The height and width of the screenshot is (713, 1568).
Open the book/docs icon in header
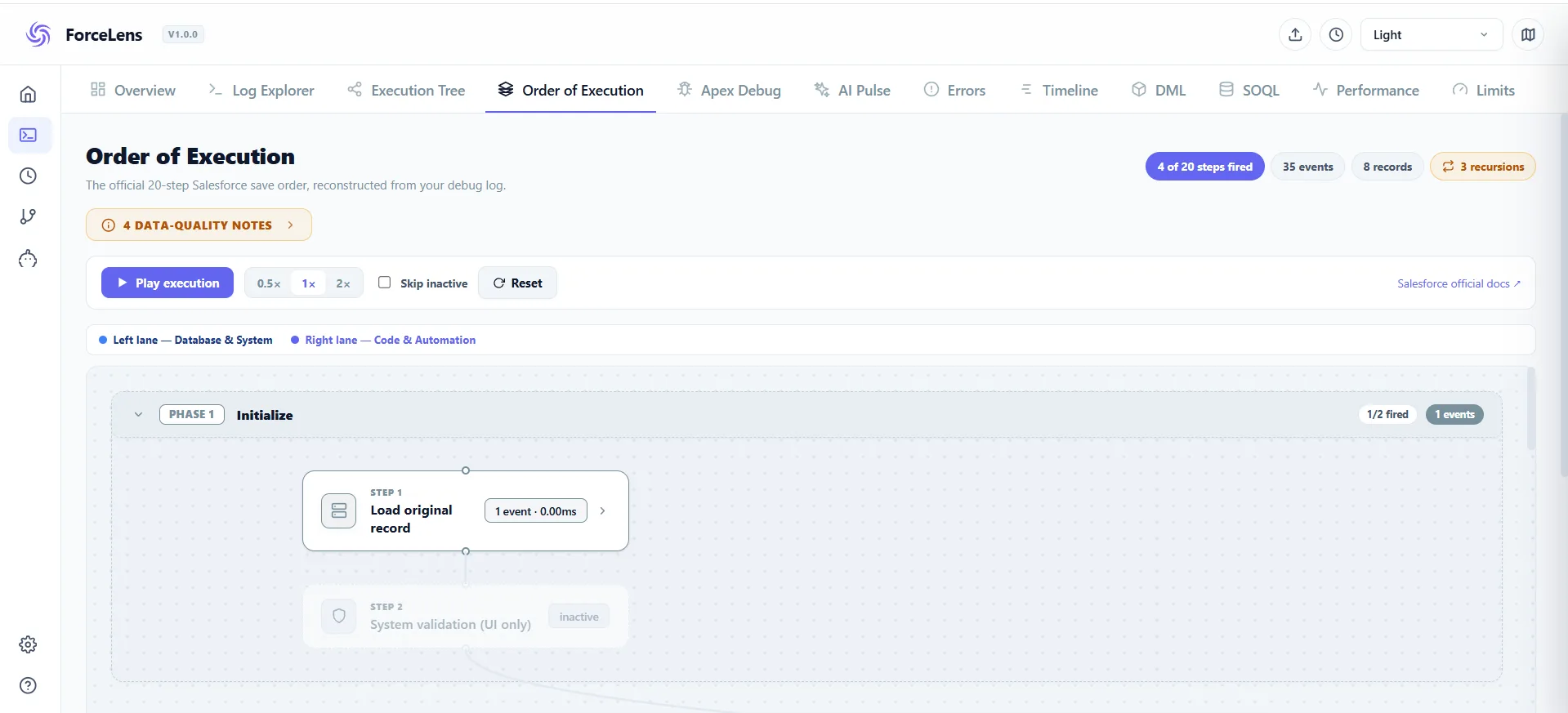(1528, 34)
